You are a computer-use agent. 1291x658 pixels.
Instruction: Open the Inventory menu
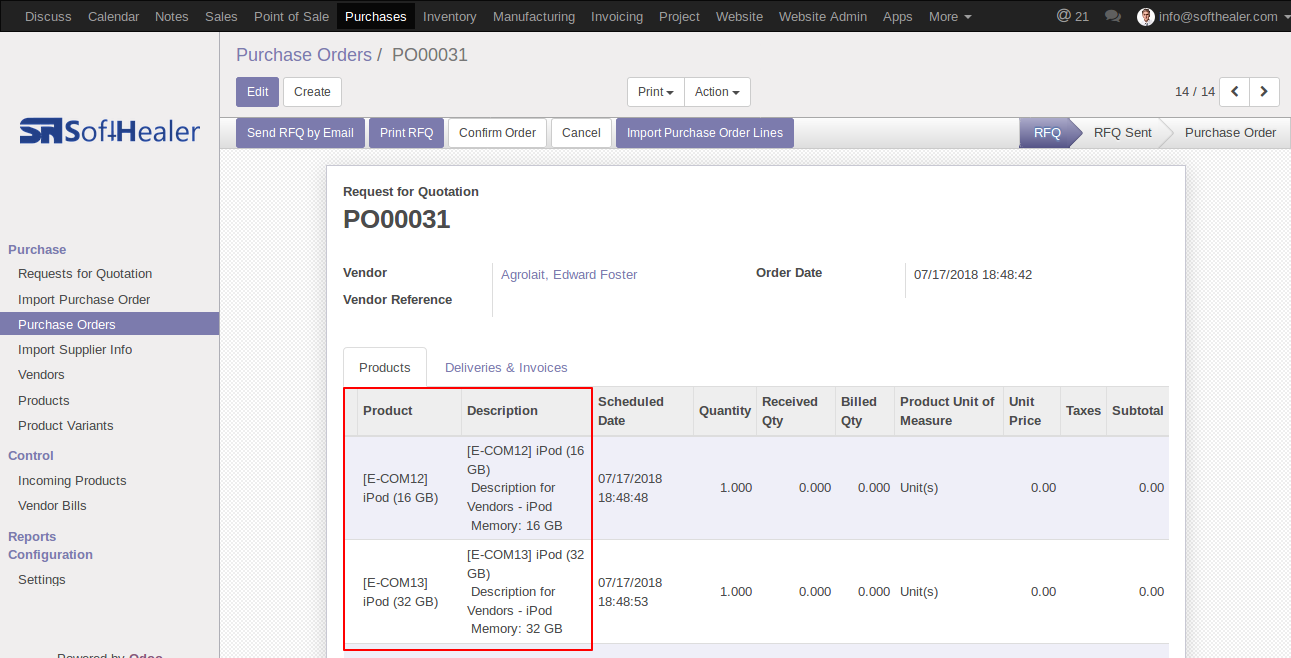coord(450,16)
